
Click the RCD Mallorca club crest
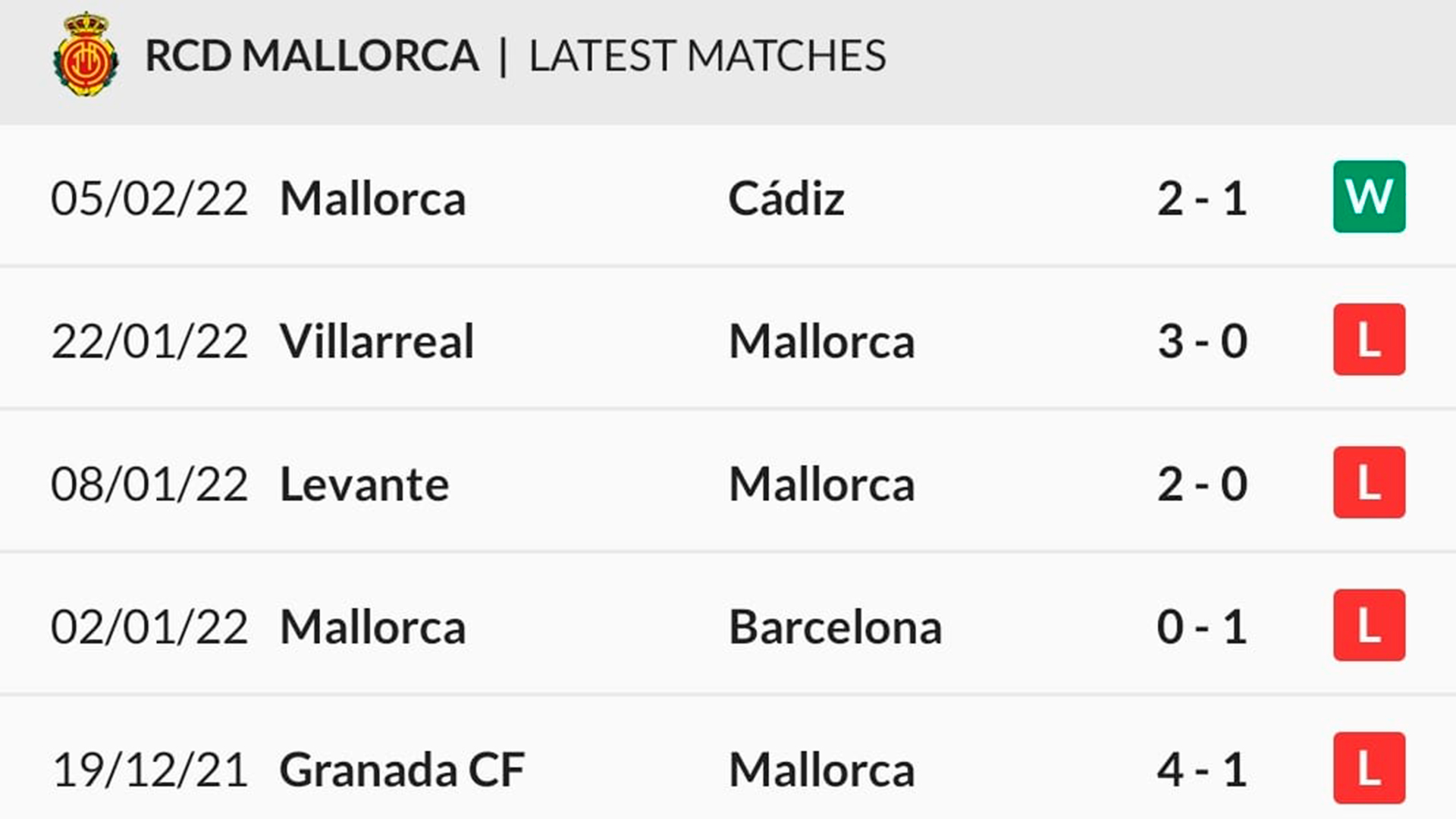[86, 55]
